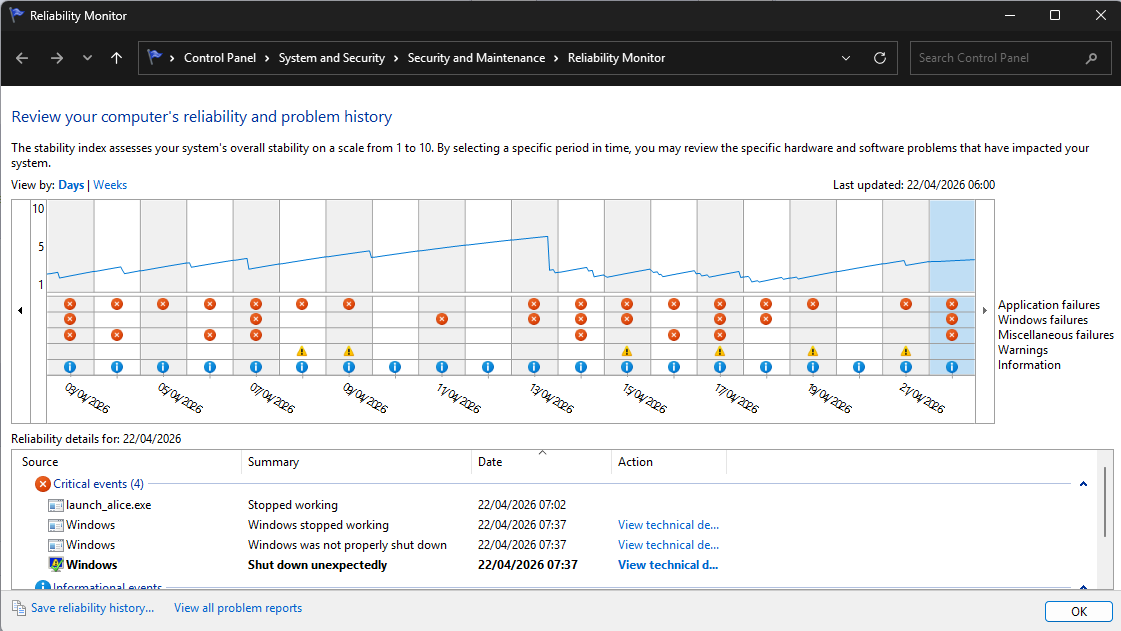Select application failure icon for 19/04/2026
The image size is (1121, 631).
(x=813, y=304)
